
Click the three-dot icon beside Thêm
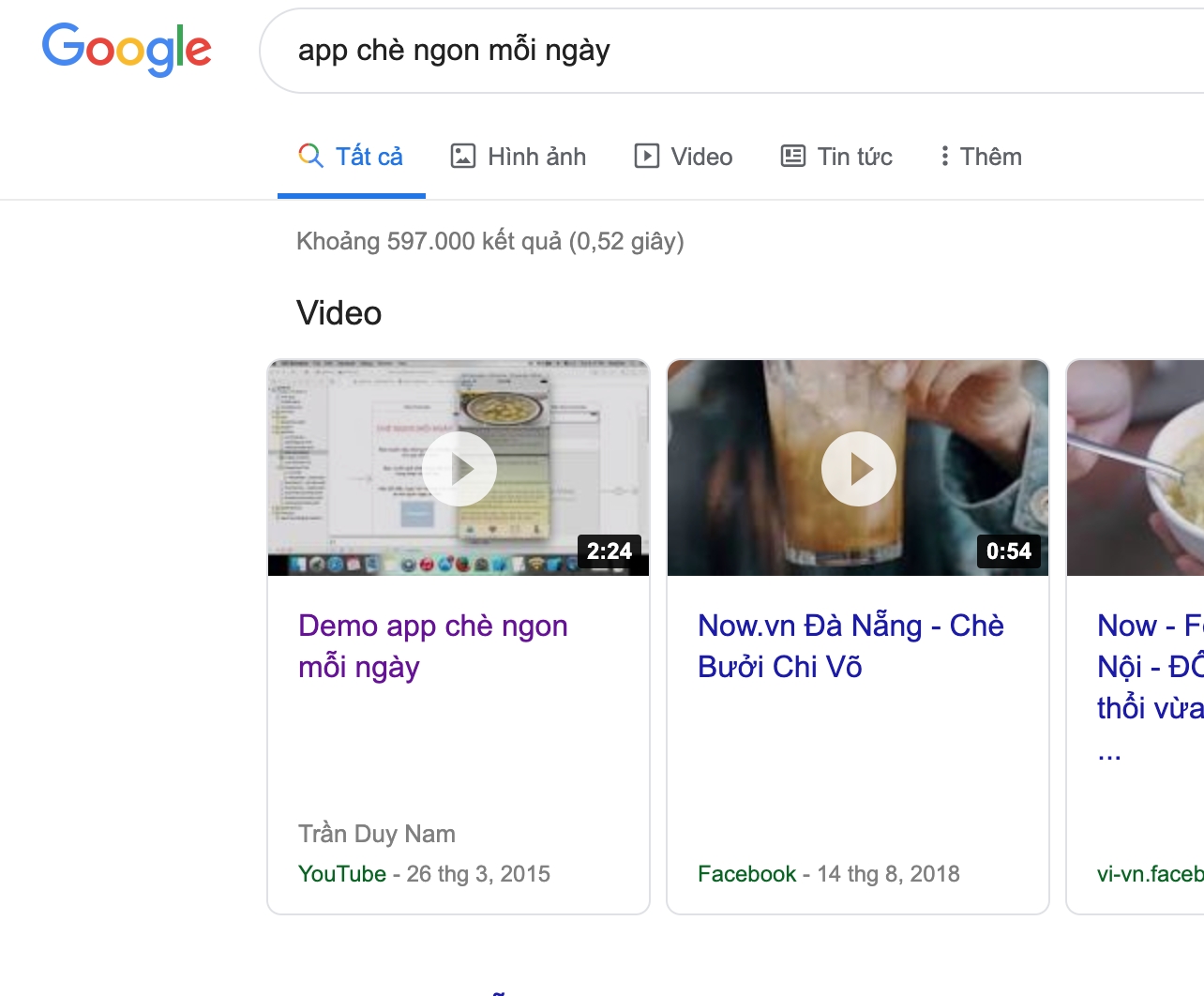[945, 156]
